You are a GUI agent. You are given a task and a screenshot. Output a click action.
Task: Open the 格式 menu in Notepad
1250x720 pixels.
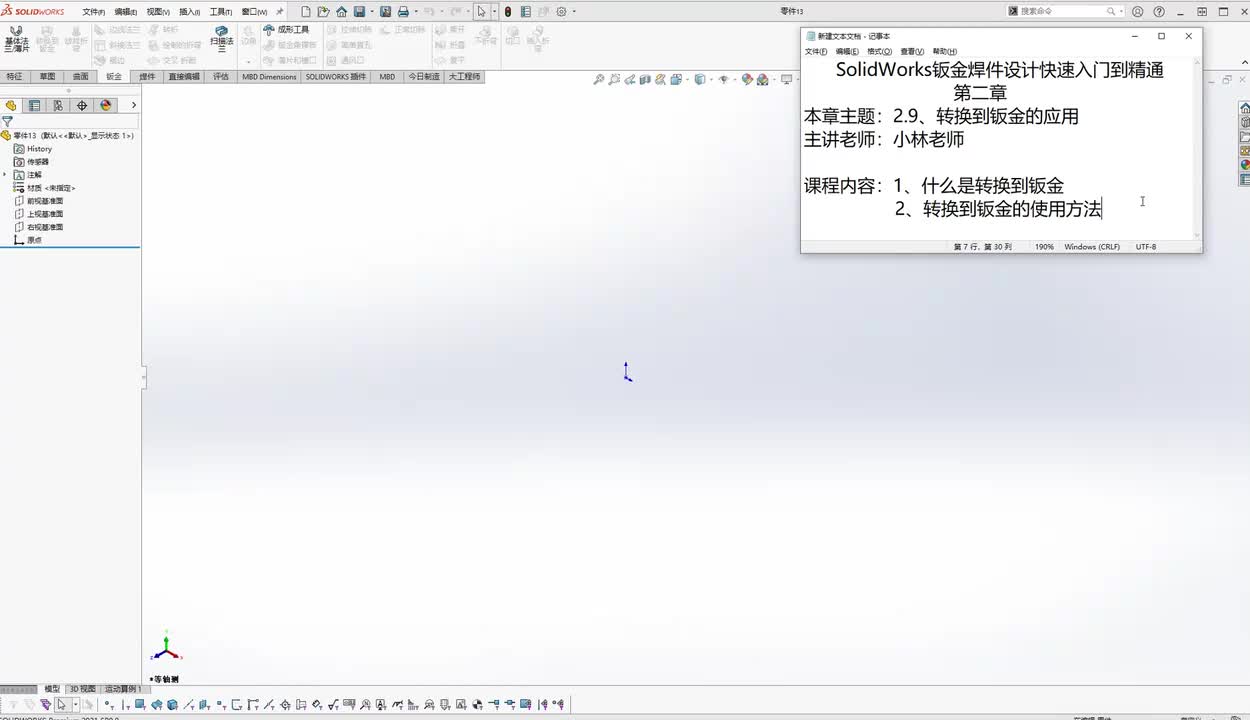pyautogui.click(x=879, y=52)
